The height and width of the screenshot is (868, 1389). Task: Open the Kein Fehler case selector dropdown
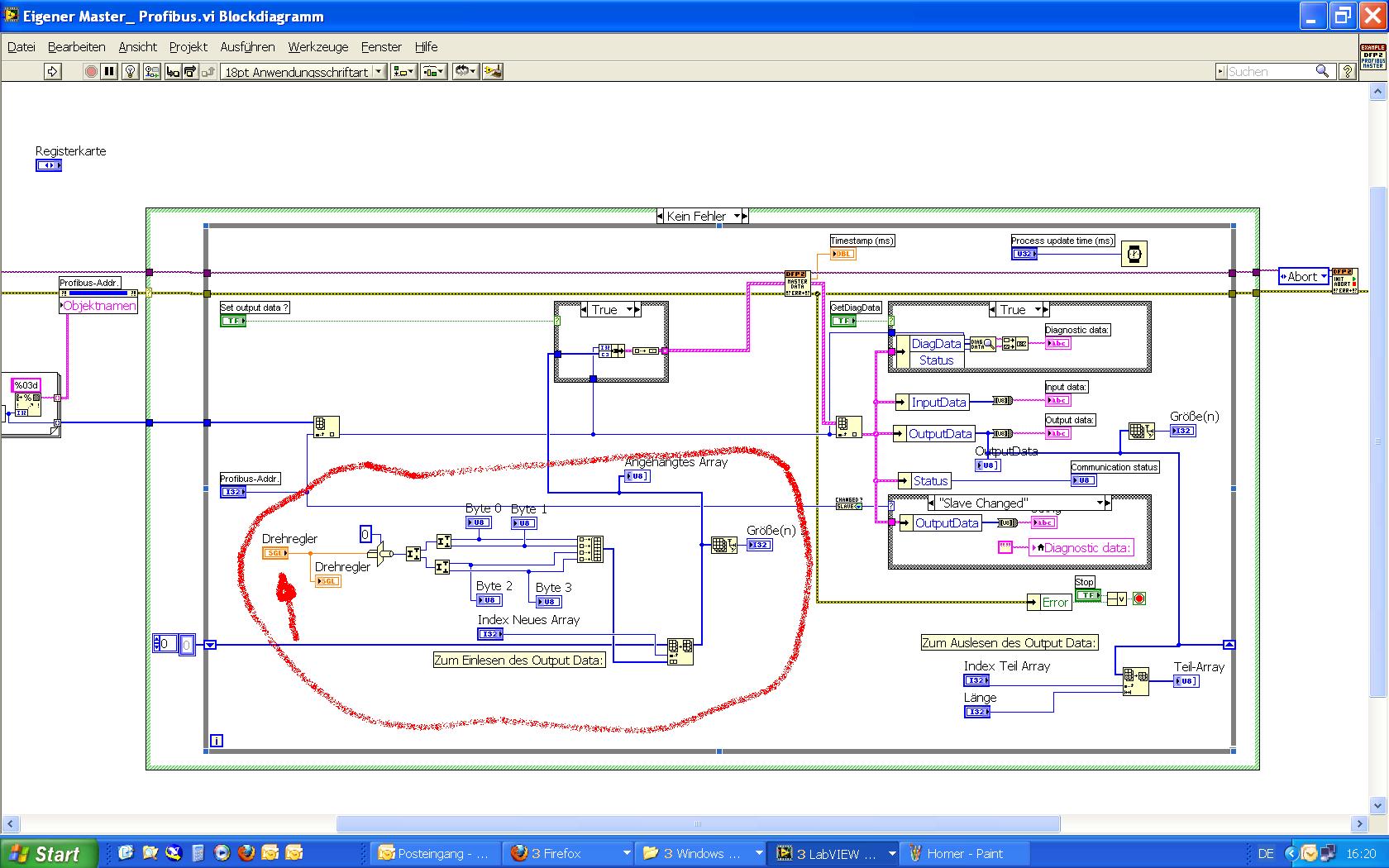point(736,217)
